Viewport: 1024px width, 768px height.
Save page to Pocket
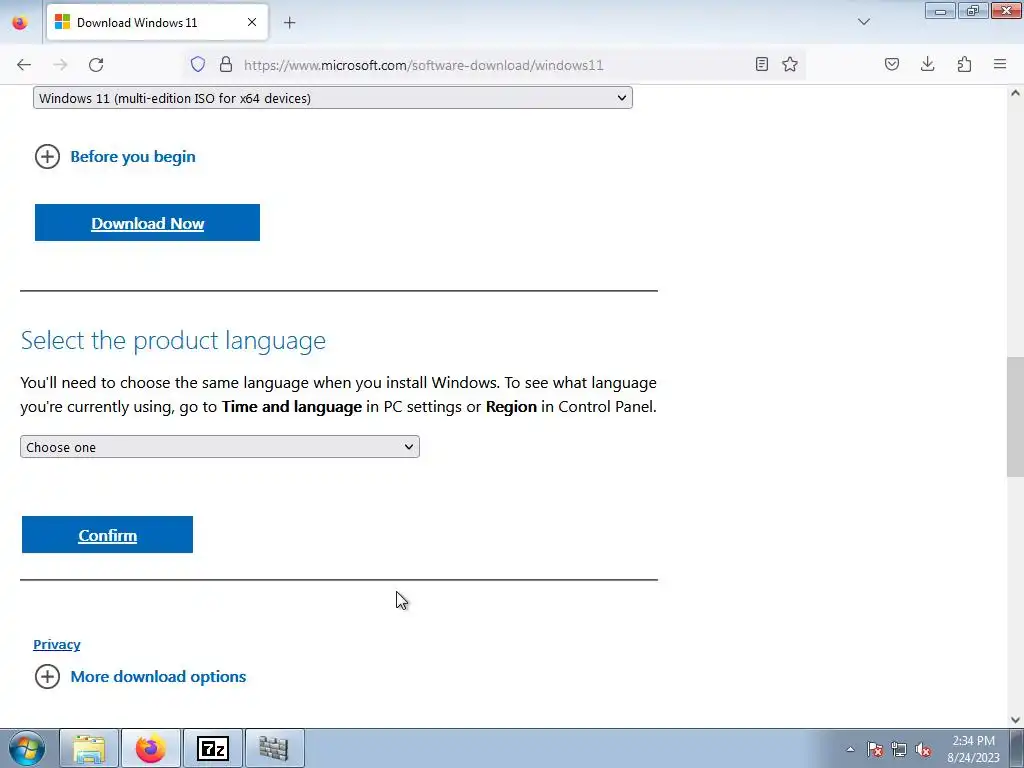pos(892,64)
